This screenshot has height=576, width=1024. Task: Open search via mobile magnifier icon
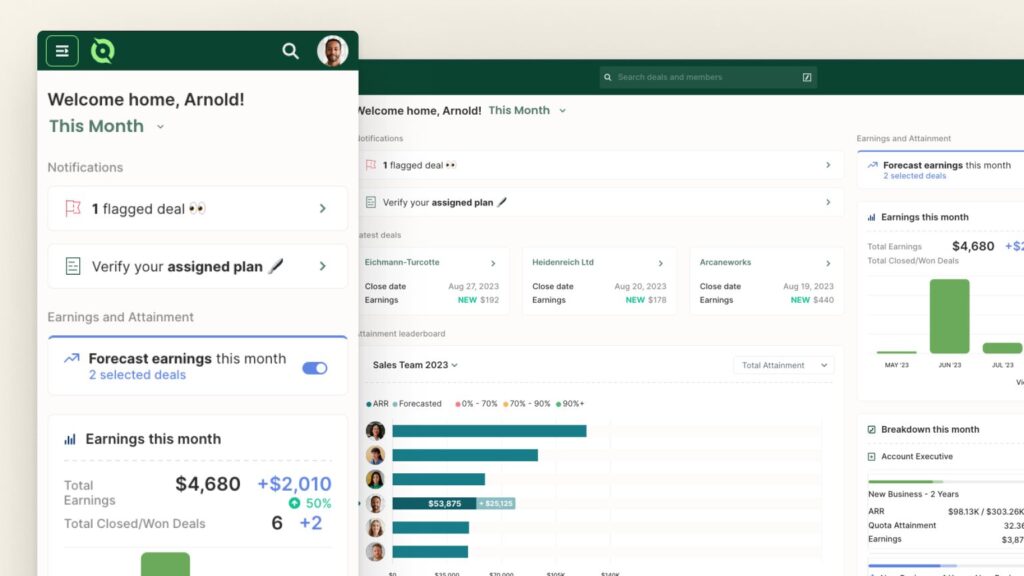(x=290, y=51)
